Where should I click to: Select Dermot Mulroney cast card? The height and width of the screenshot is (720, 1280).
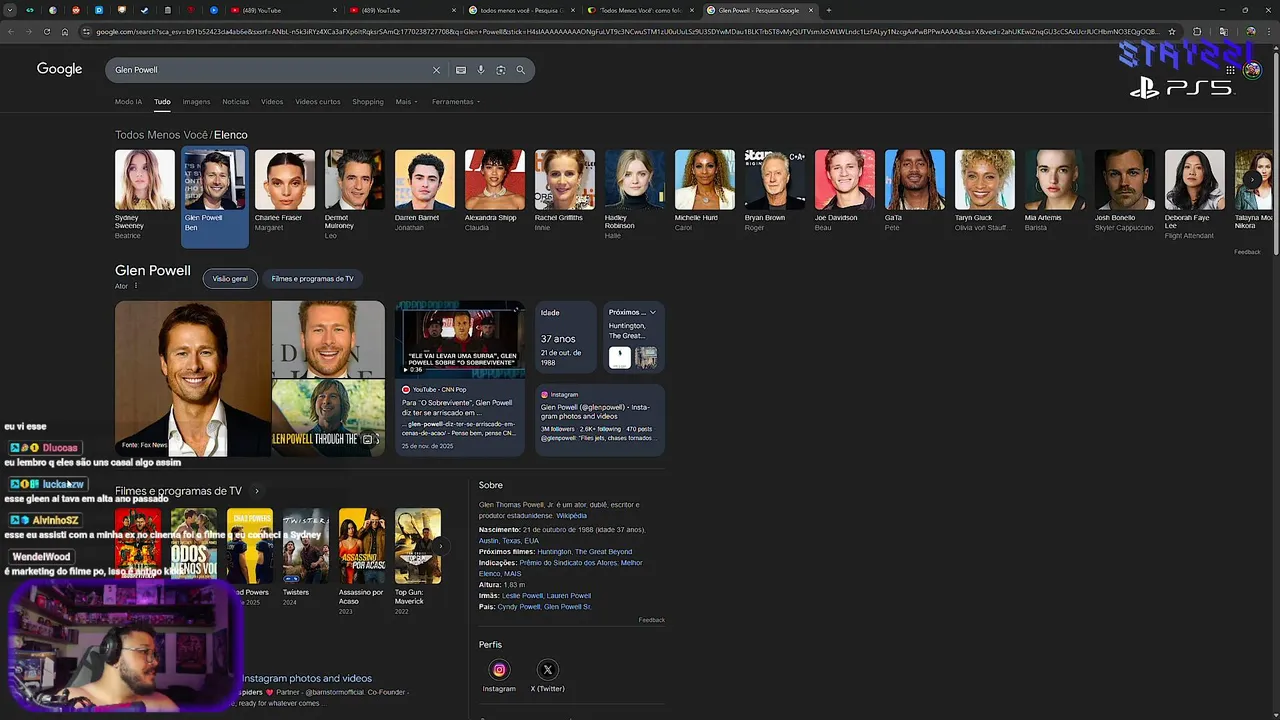click(x=355, y=194)
